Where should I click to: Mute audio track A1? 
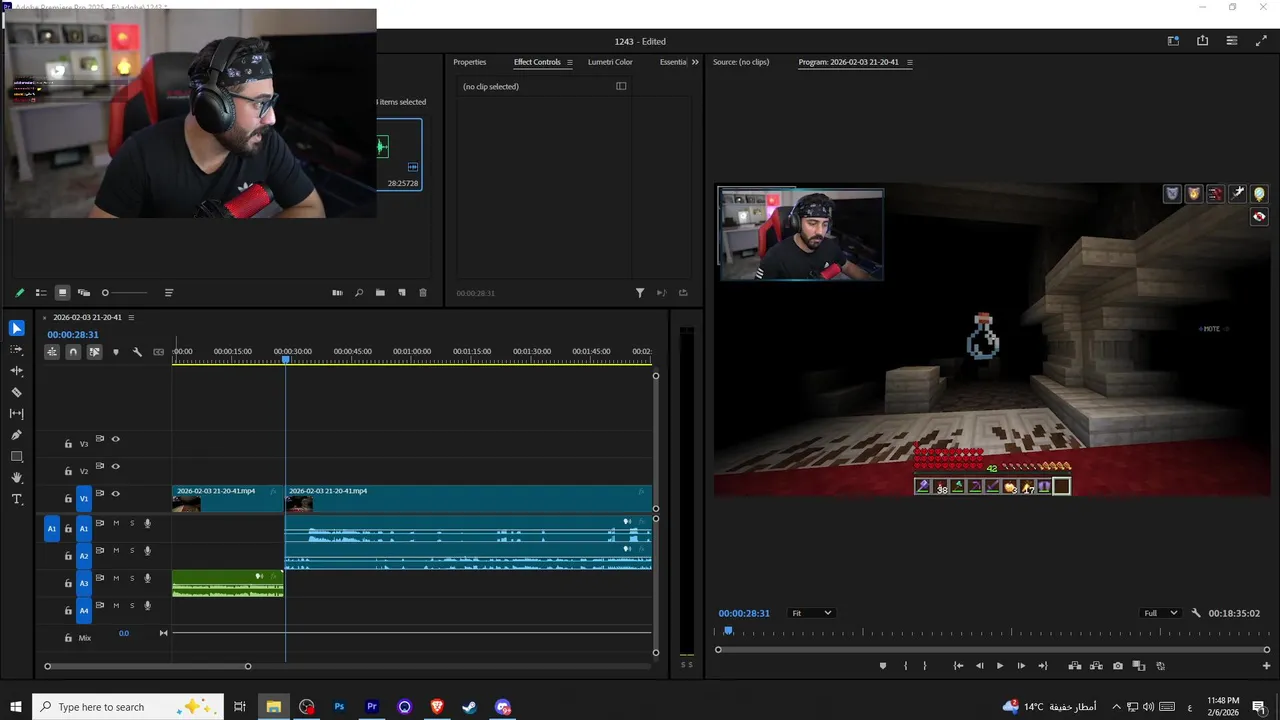pos(116,523)
